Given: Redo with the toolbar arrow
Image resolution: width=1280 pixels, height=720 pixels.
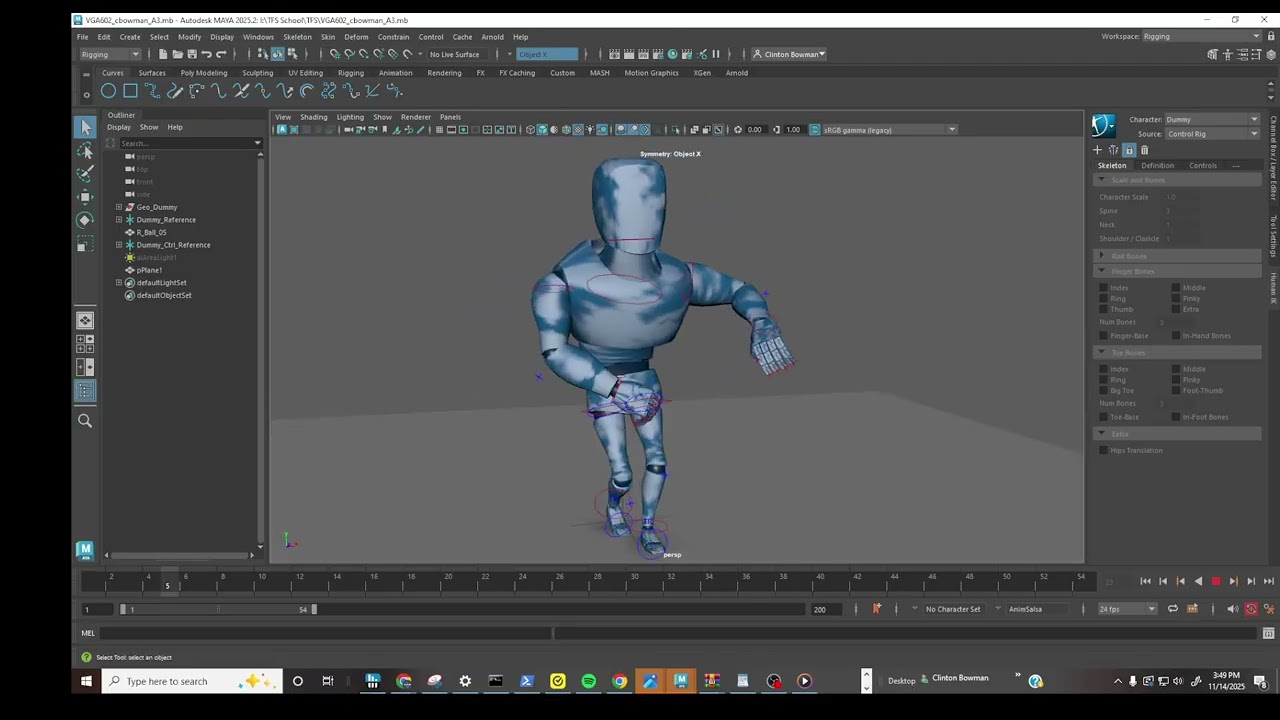Looking at the screenshot, I should point(221,54).
